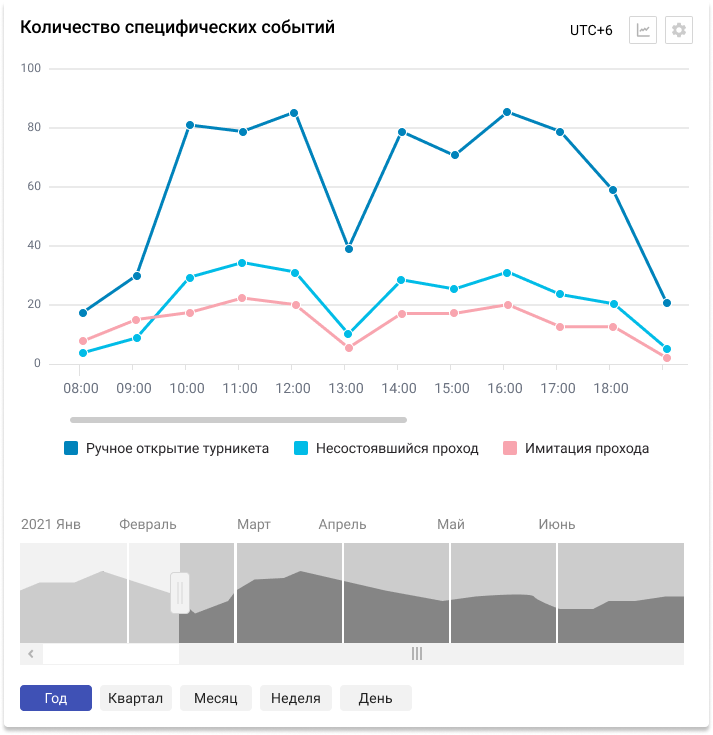The width and height of the screenshot is (713, 735).
Task: Click the cyan point at 16:00
Action: (x=507, y=273)
